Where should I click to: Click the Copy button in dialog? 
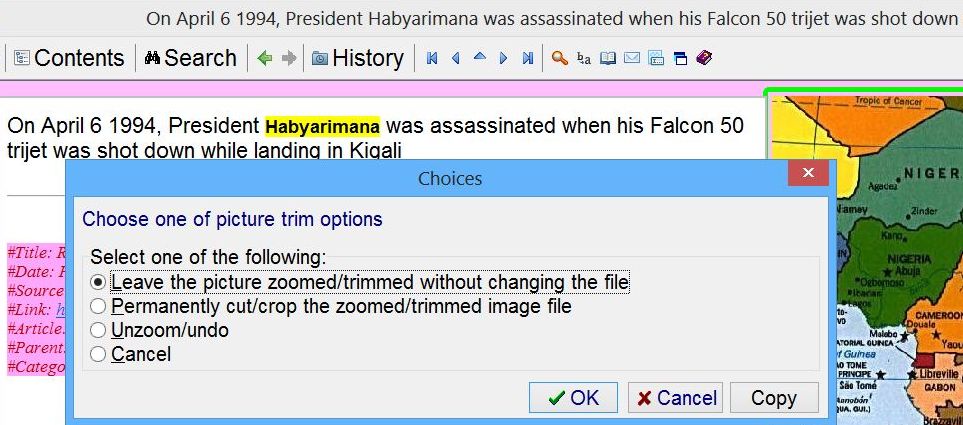point(773,398)
